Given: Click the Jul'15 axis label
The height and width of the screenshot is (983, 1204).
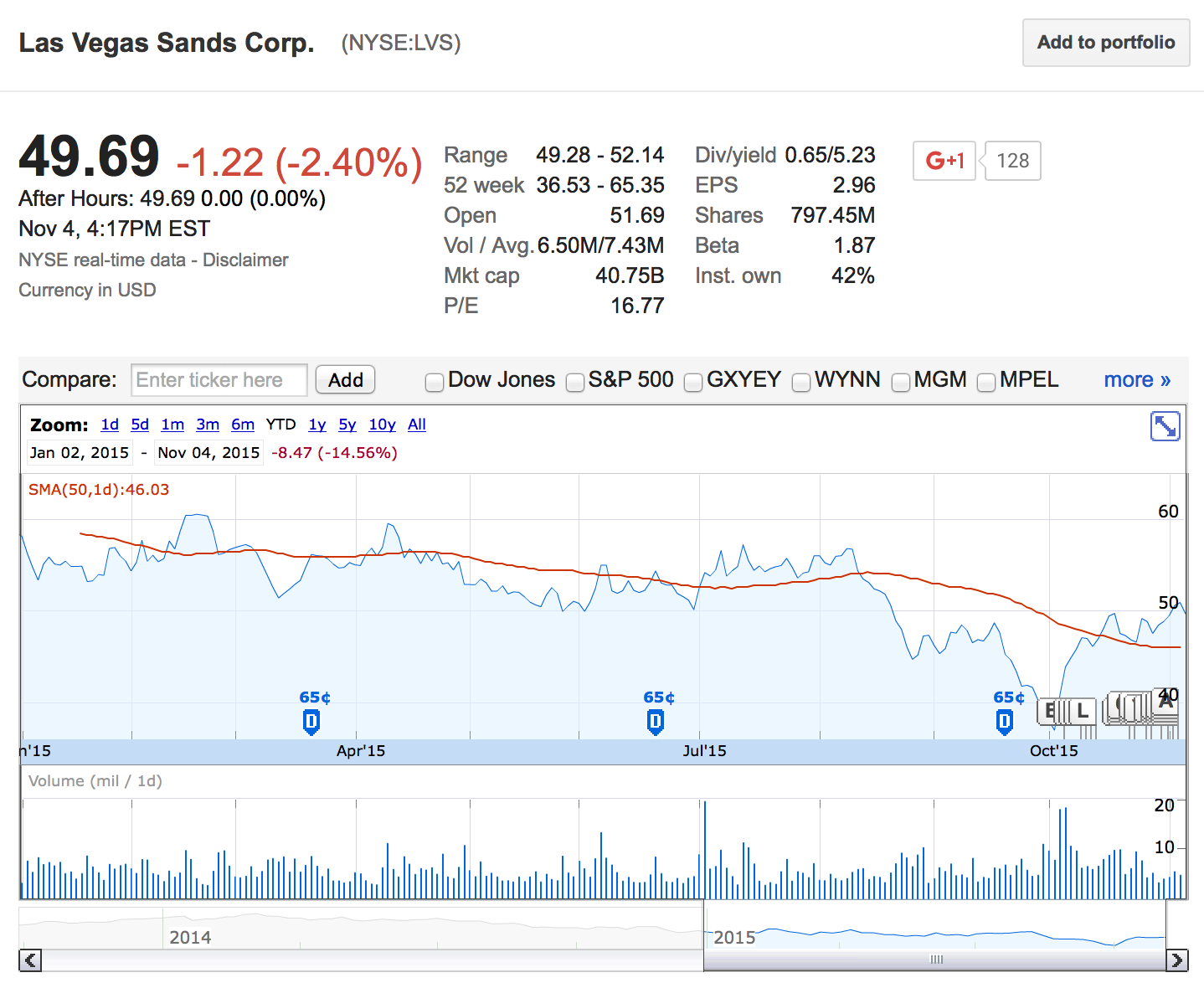Looking at the screenshot, I should [704, 751].
